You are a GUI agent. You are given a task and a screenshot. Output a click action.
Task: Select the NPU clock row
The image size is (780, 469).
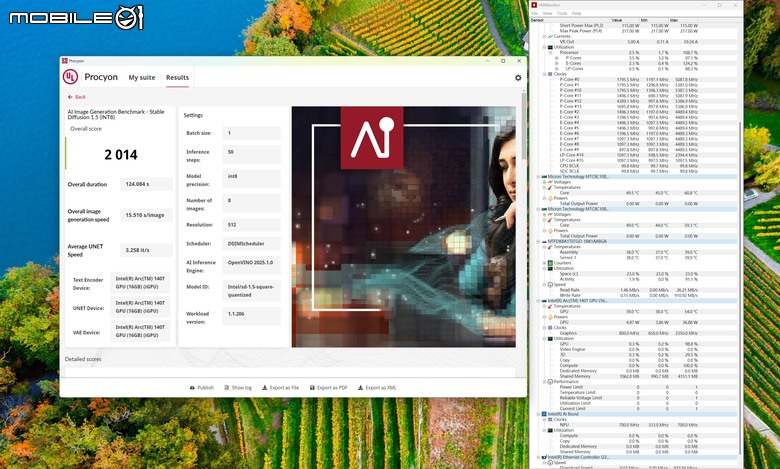[634, 425]
